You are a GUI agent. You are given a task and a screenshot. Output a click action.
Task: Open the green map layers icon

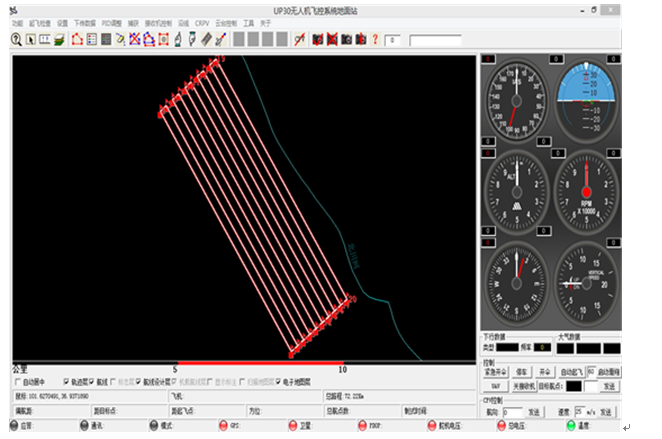tap(59, 40)
